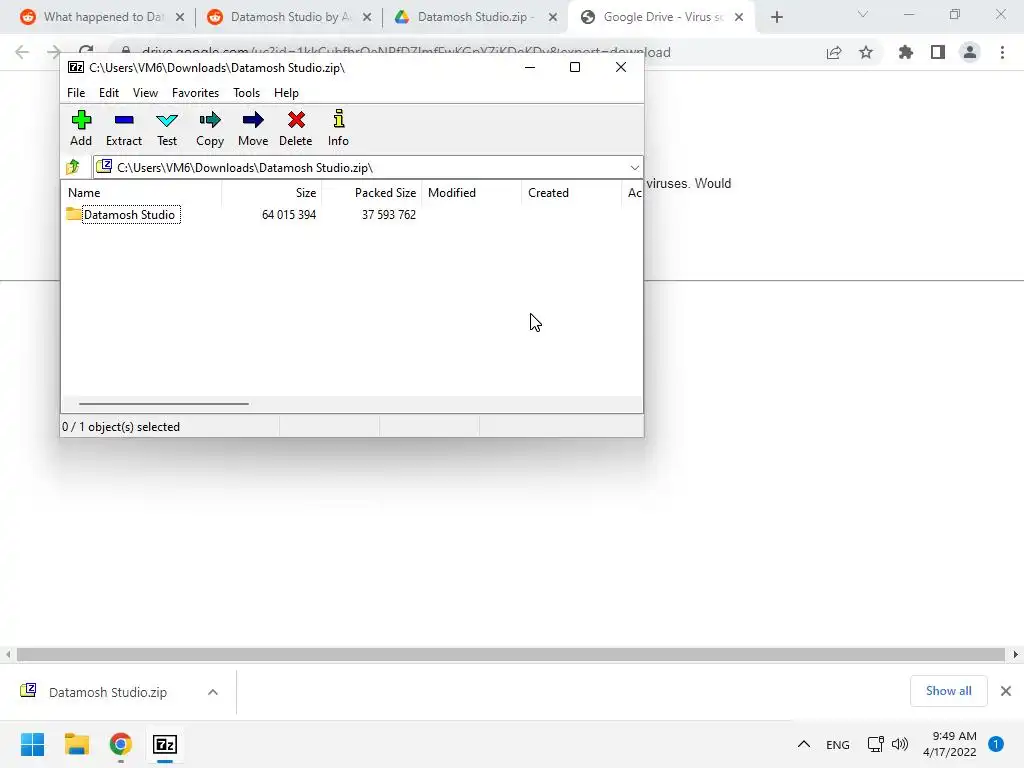1024x768 pixels.
Task: Toggle Chrome side panel icon
Action: pos(938,52)
